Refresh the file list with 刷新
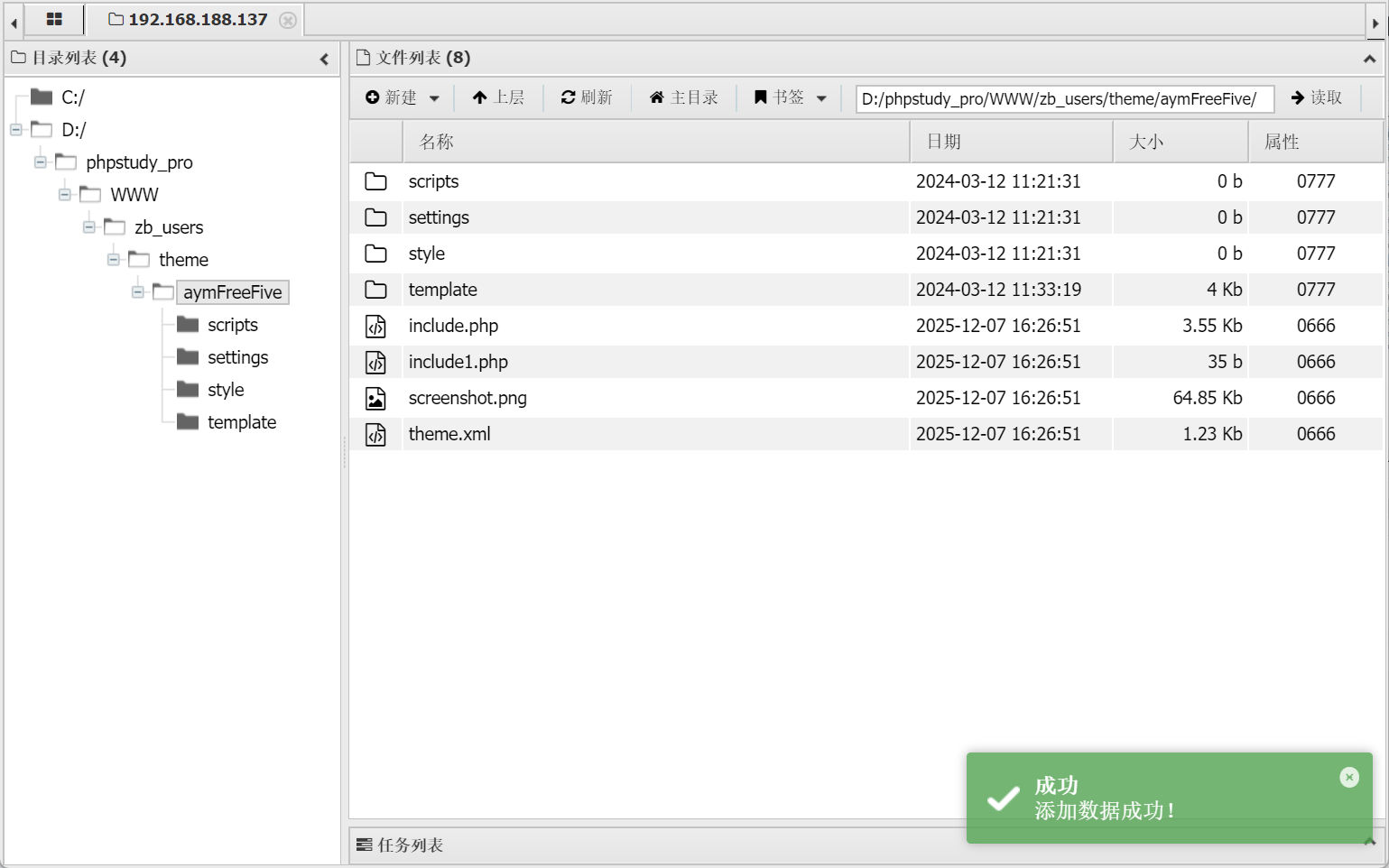 click(587, 97)
